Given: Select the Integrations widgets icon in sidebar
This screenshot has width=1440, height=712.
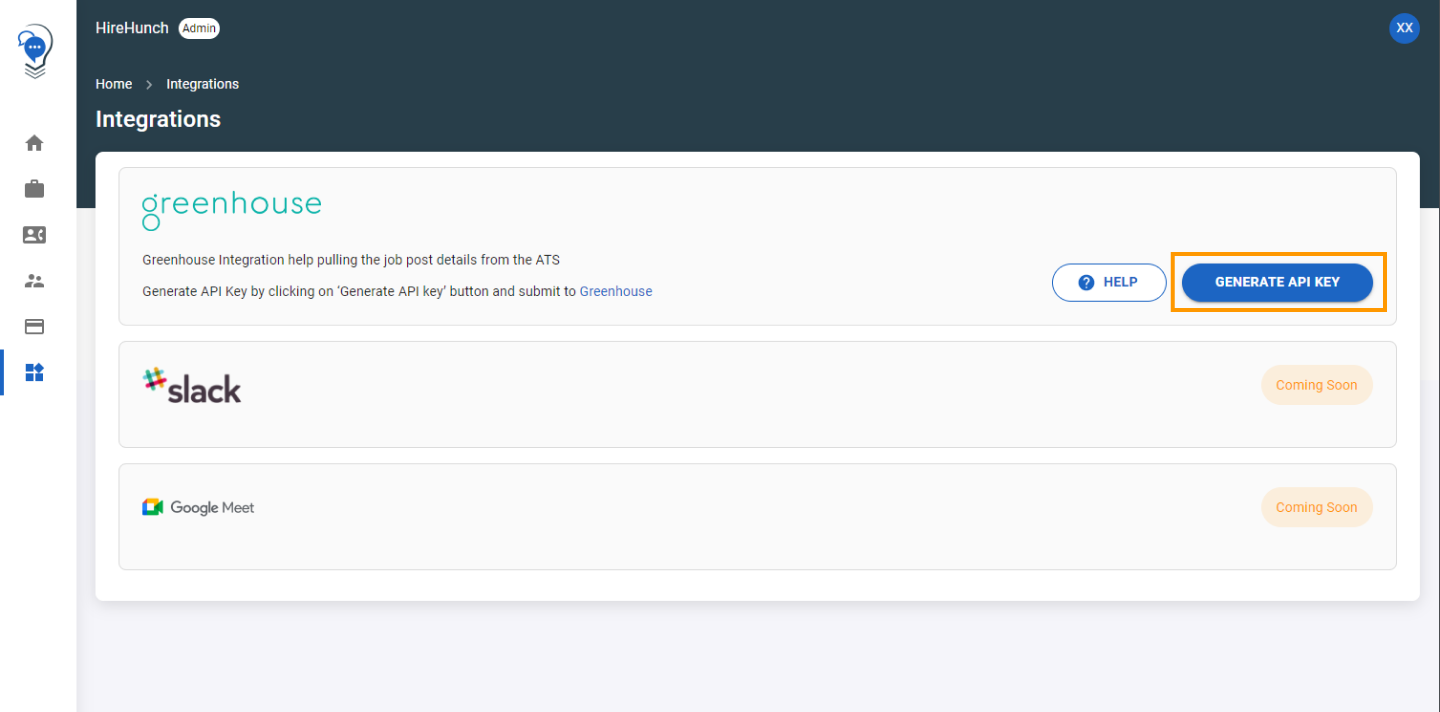Looking at the screenshot, I should point(34,373).
